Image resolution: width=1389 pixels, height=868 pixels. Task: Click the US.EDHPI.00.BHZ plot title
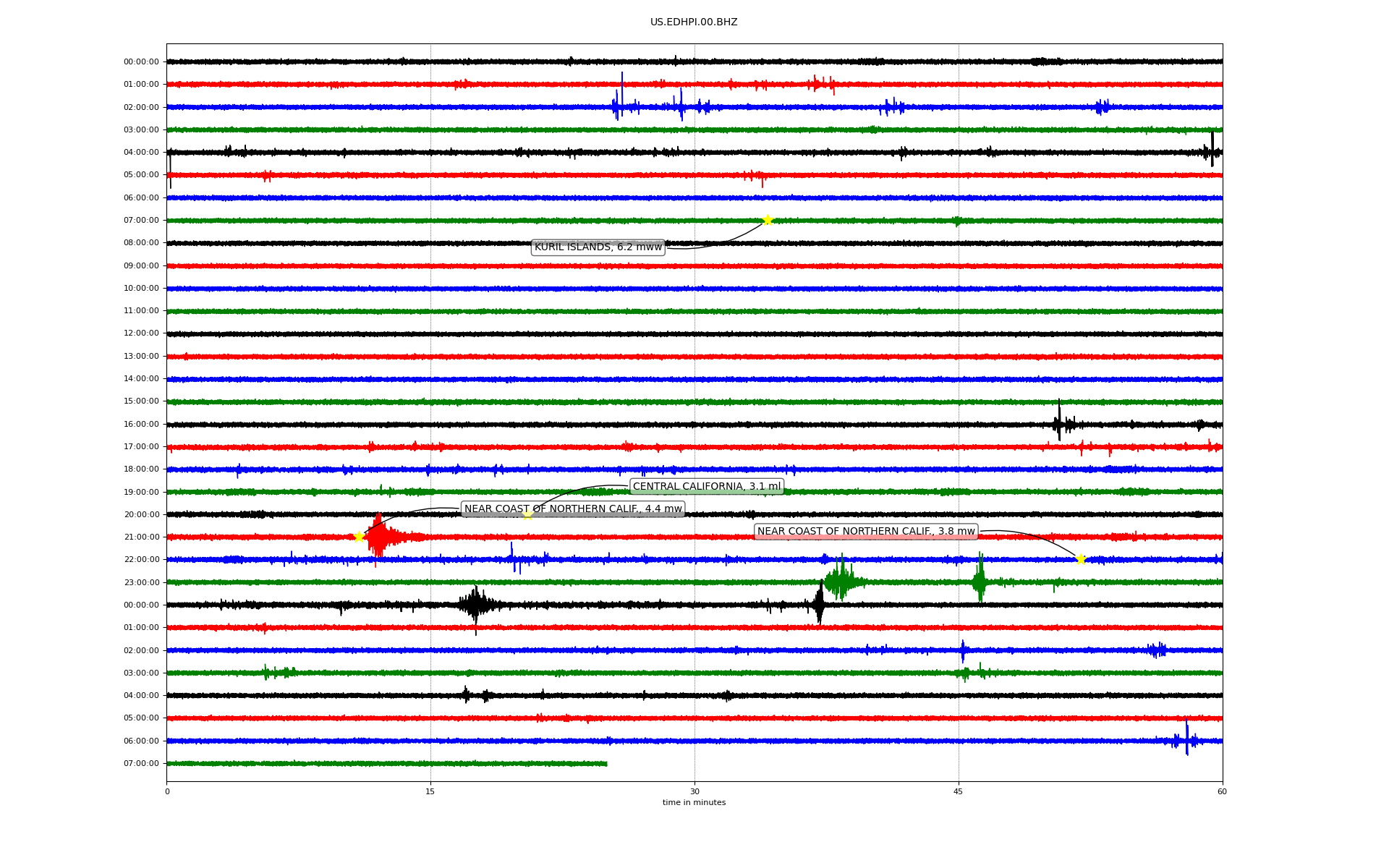point(693,22)
